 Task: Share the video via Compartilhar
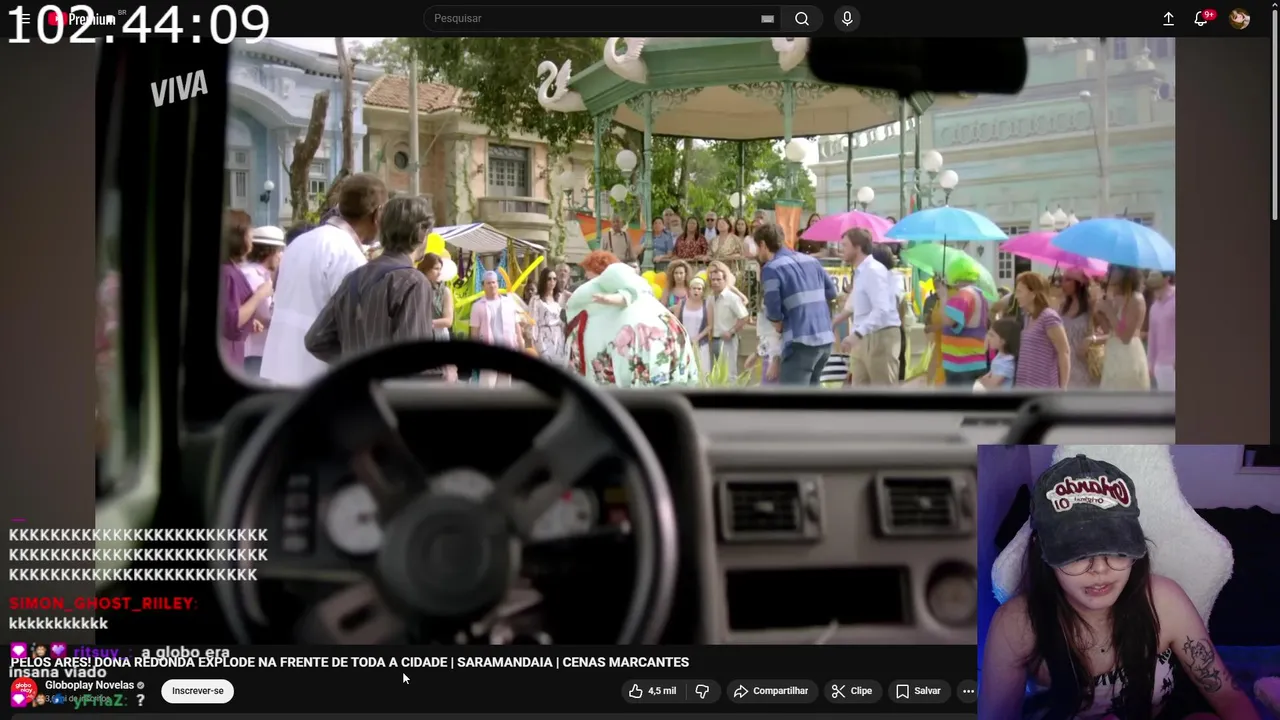click(771, 691)
